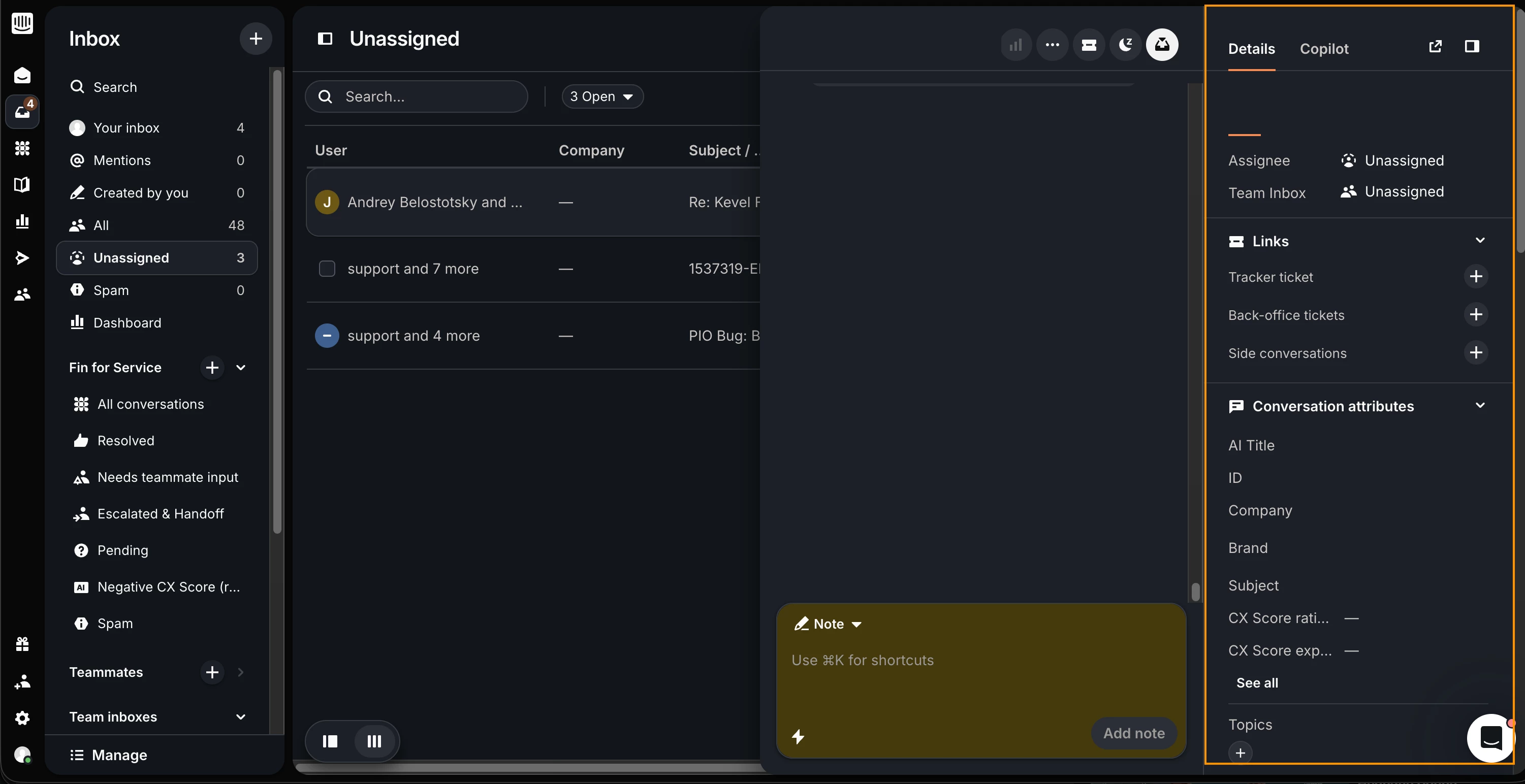Viewport: 1525px width, 784px height.
Task: Collapse the Conversation attributes section
Action: (1479, 405)
